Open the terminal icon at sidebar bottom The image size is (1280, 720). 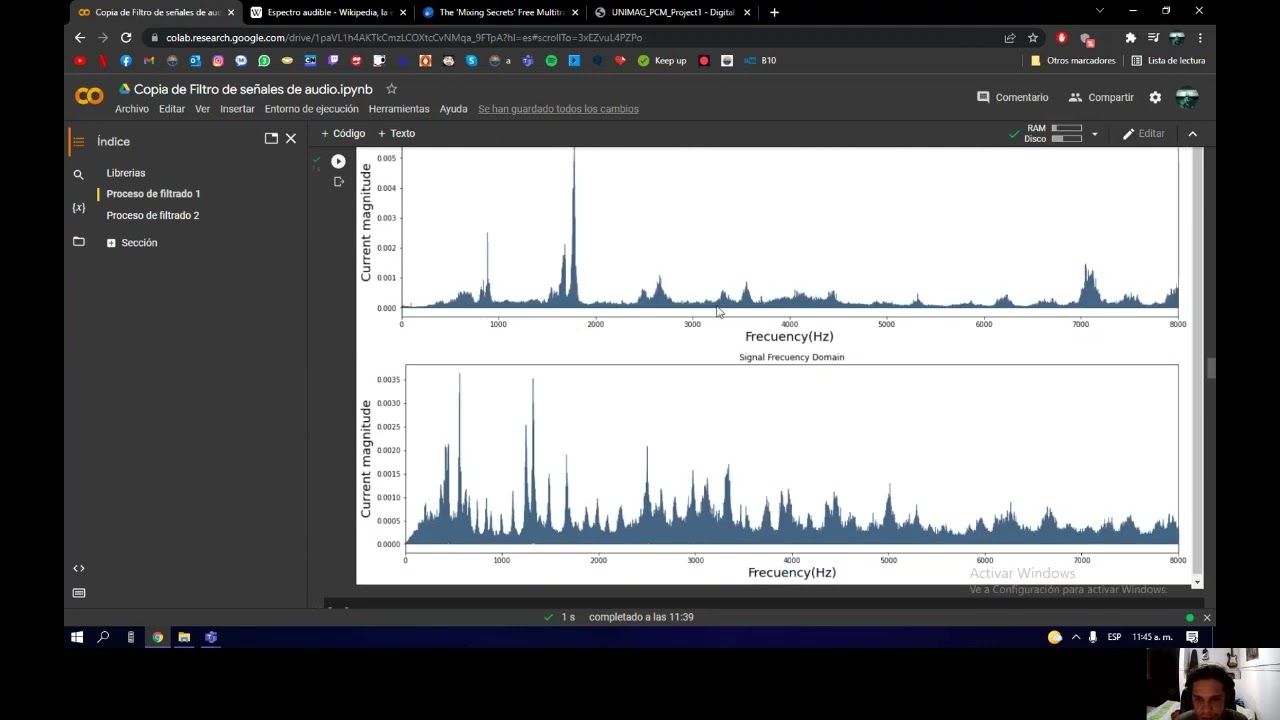tap(79, 593)
